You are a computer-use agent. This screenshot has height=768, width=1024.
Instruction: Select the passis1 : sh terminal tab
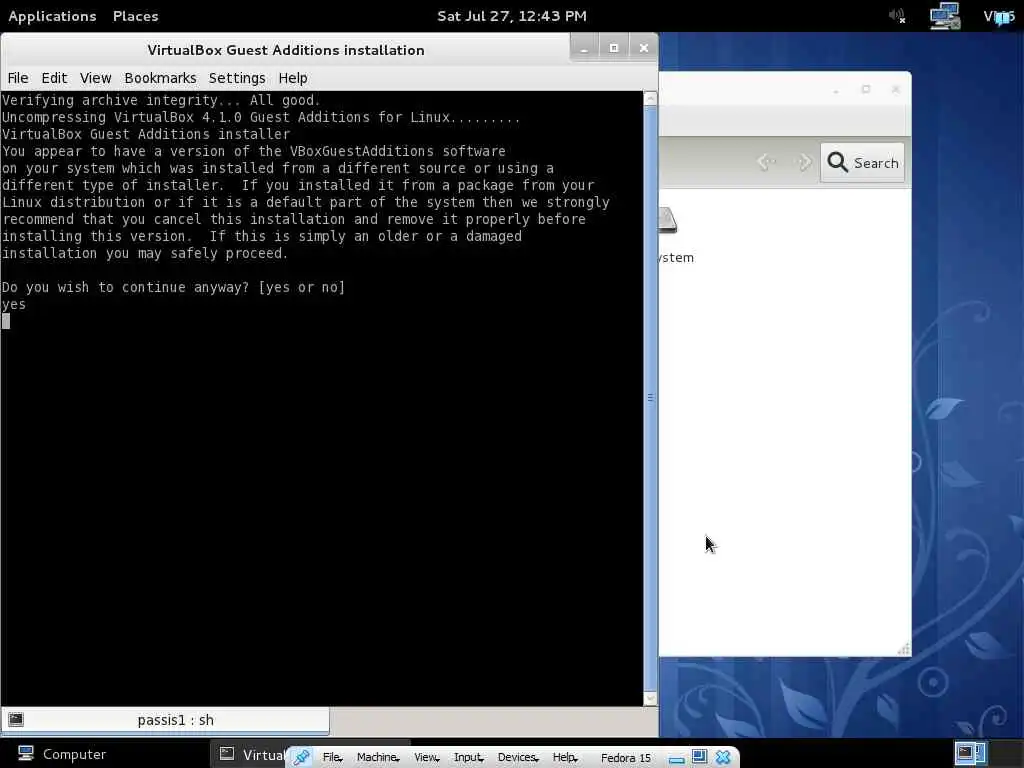click(x=165, y=720)
